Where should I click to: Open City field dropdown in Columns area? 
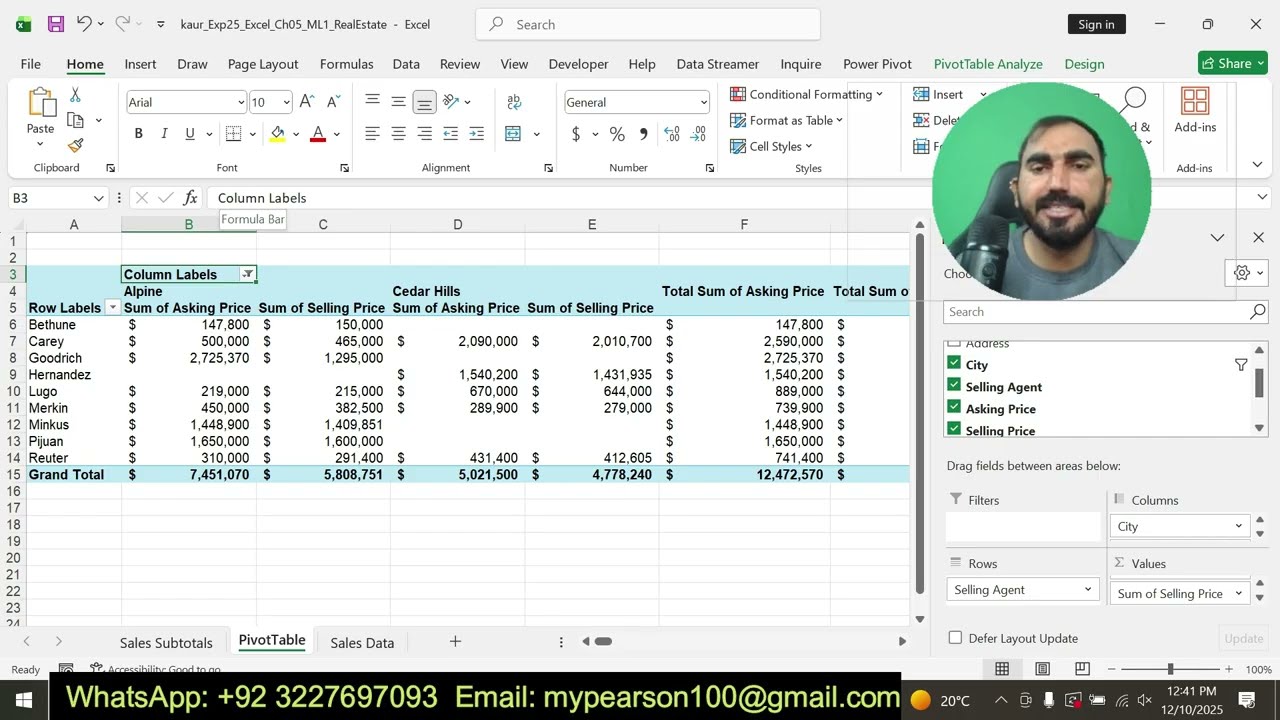click(x=1238, y=526)
